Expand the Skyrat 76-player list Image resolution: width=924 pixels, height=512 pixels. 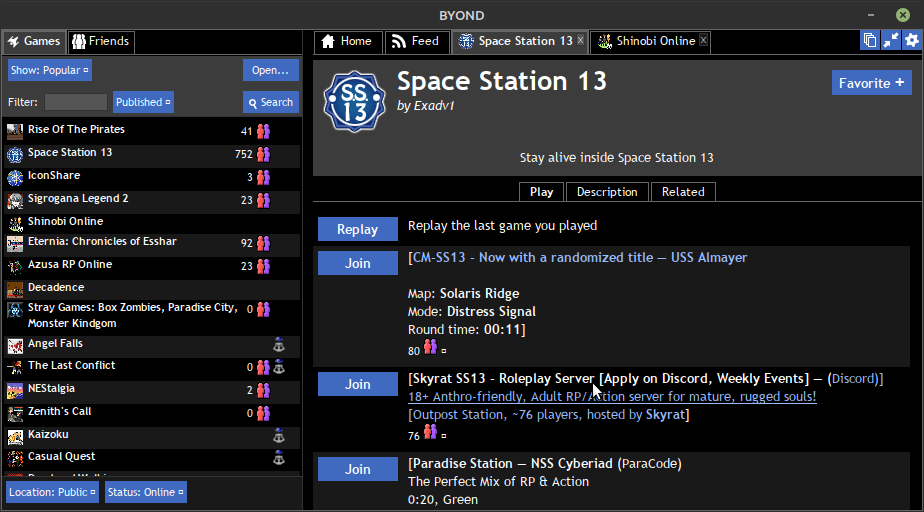pyautogui.click(x=444, y=436)
